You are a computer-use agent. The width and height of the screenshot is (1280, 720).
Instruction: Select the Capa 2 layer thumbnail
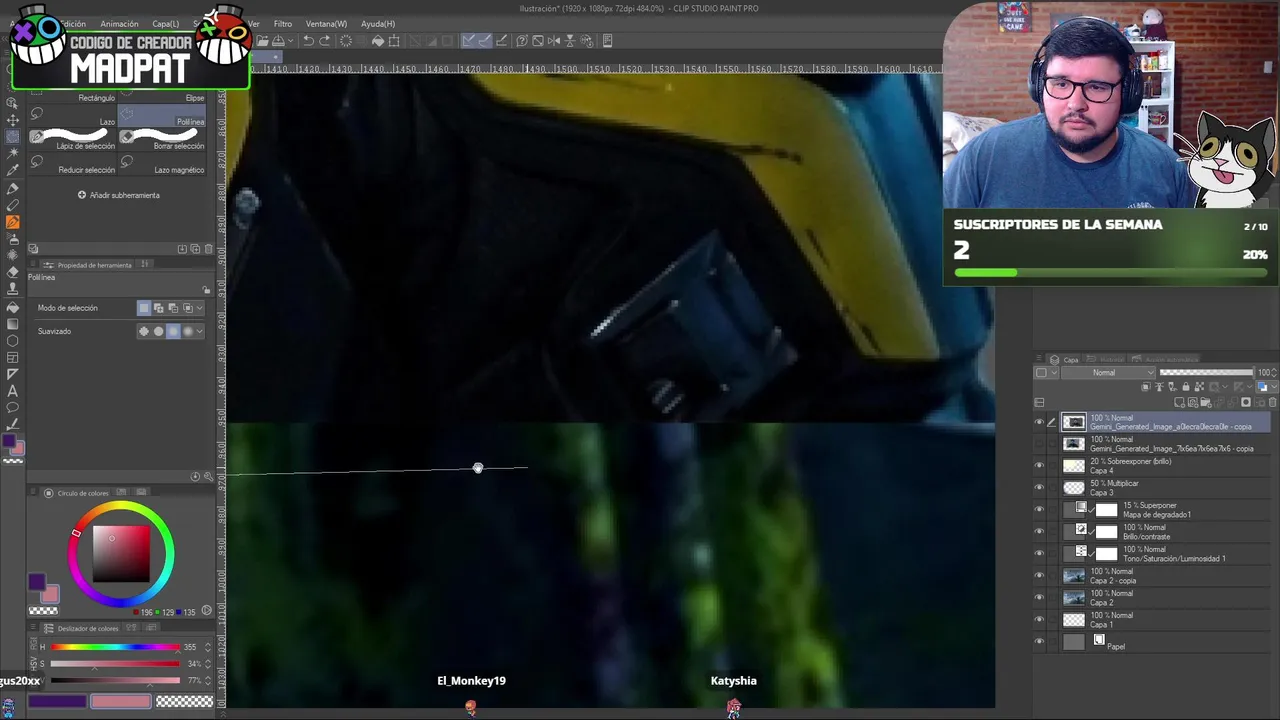point(1074,598)
